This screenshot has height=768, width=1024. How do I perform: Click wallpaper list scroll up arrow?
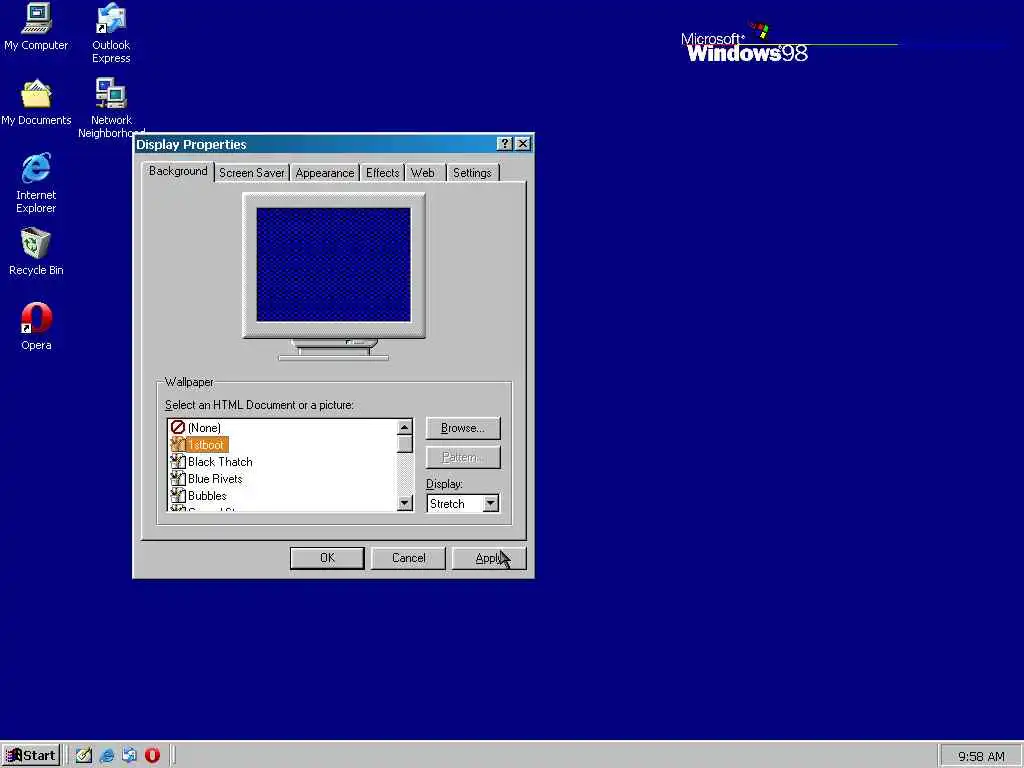coord(405,427)
